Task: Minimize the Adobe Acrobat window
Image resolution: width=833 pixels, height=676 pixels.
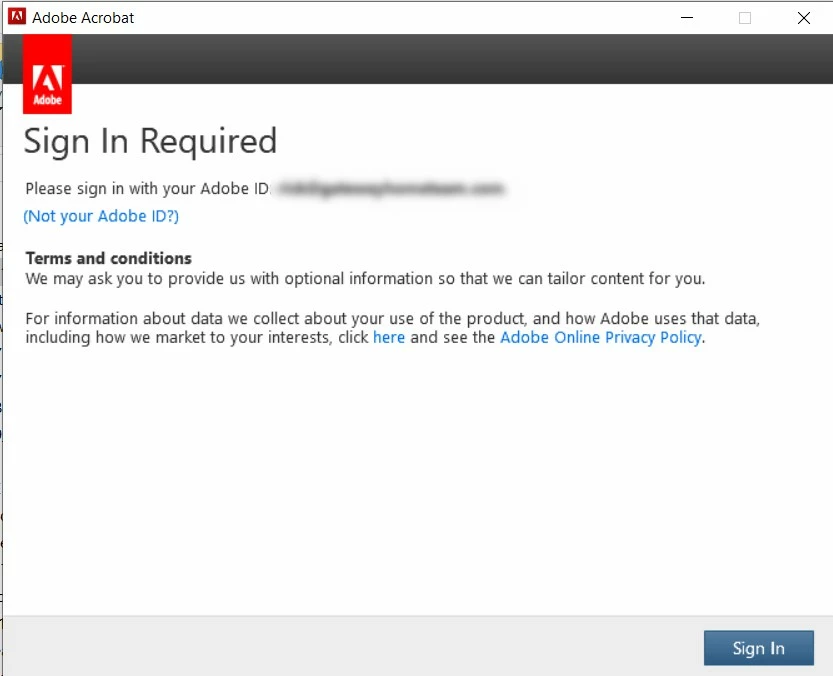Action: [x=686, y=18]
